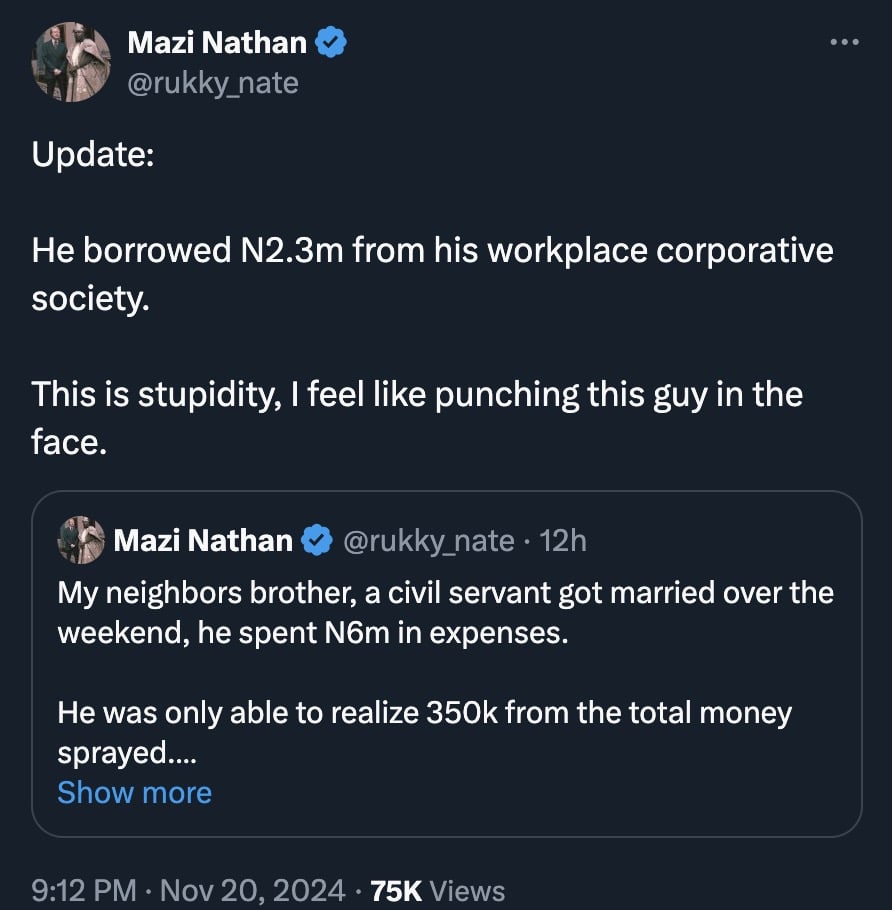
Task: Click the "Update:" line of the tweet
Action: (92, 155)
